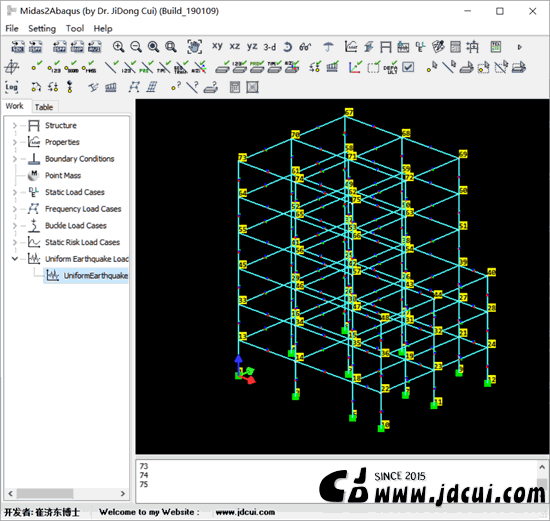
Task: Click the Zoom Out magnifier icon
Action: coord(136,47)
